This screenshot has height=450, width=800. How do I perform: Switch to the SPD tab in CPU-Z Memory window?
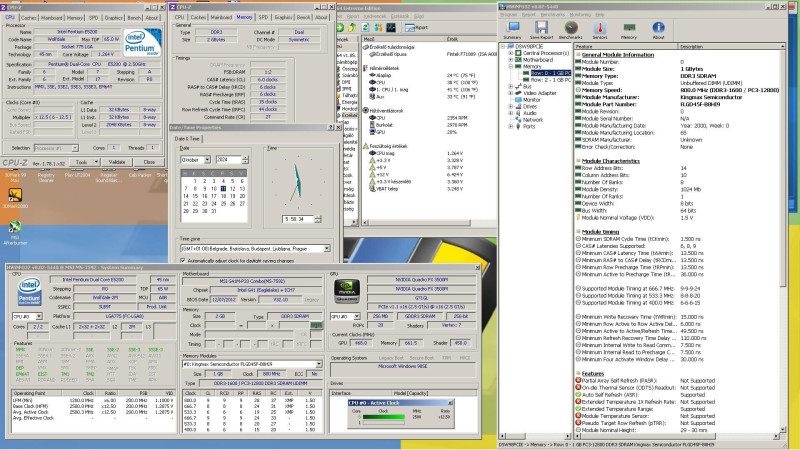pyautogui.click(x=262, y=17)
